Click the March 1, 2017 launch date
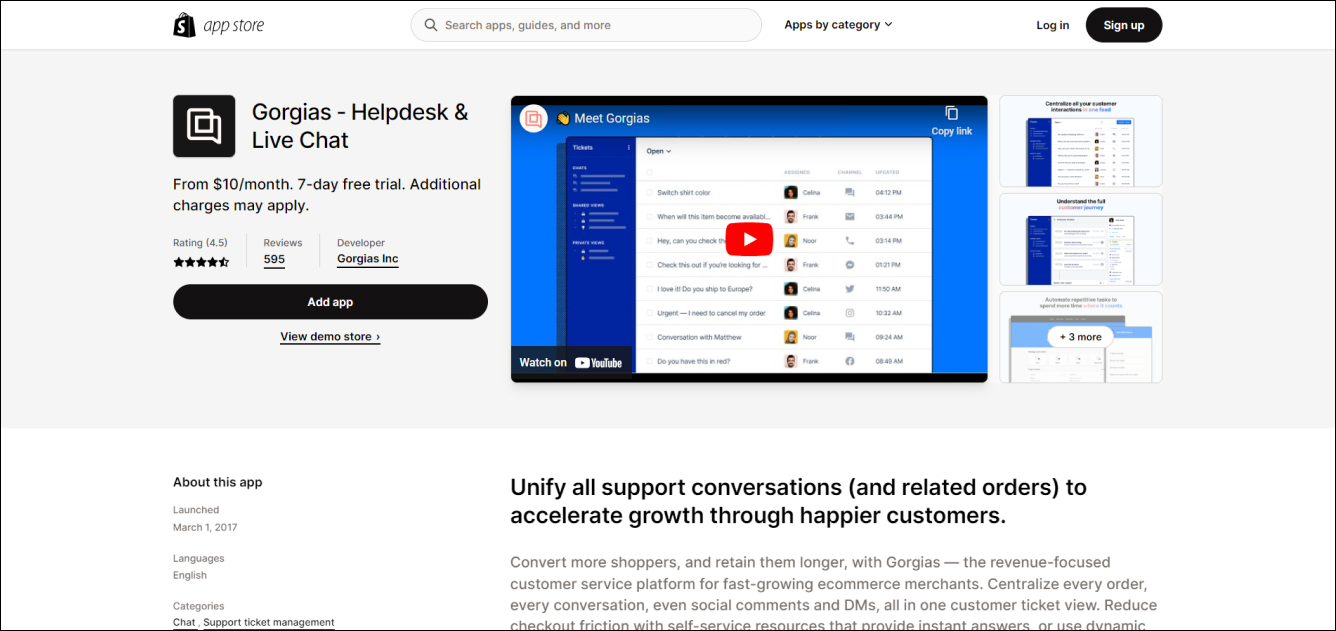This screenshot has width=1336, height=631. (x=205, y=527)
